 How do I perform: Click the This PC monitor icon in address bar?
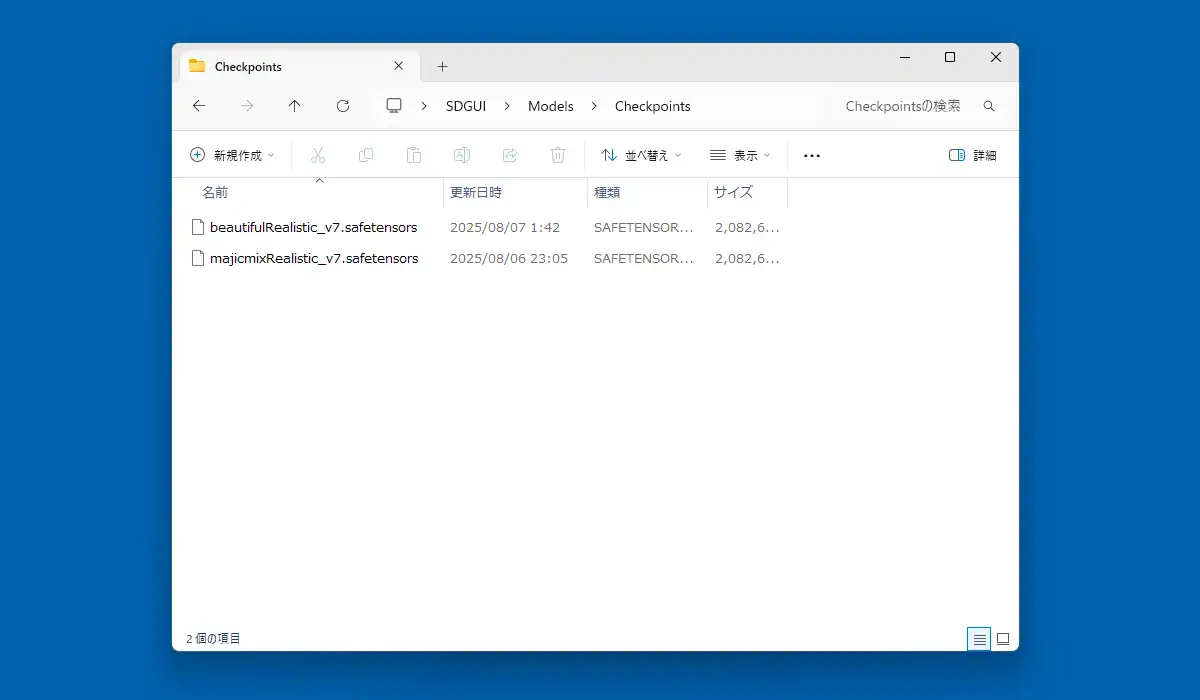[394, 106]
